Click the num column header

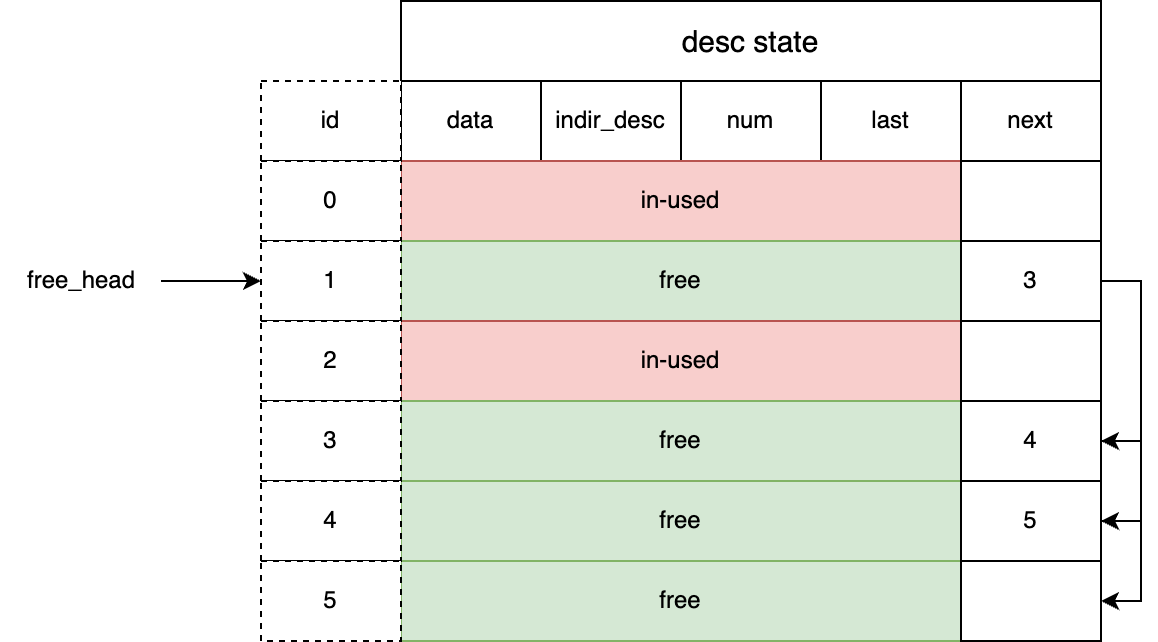click(x=750, y=120)
